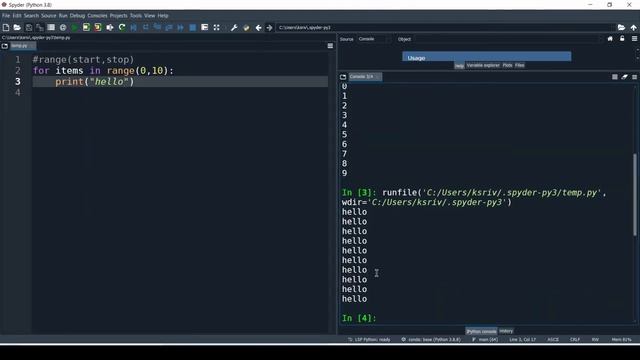The width and height of the screenshot is (640, 360).
Task: Toggle the Help pane lock icon
Action: 622,39
